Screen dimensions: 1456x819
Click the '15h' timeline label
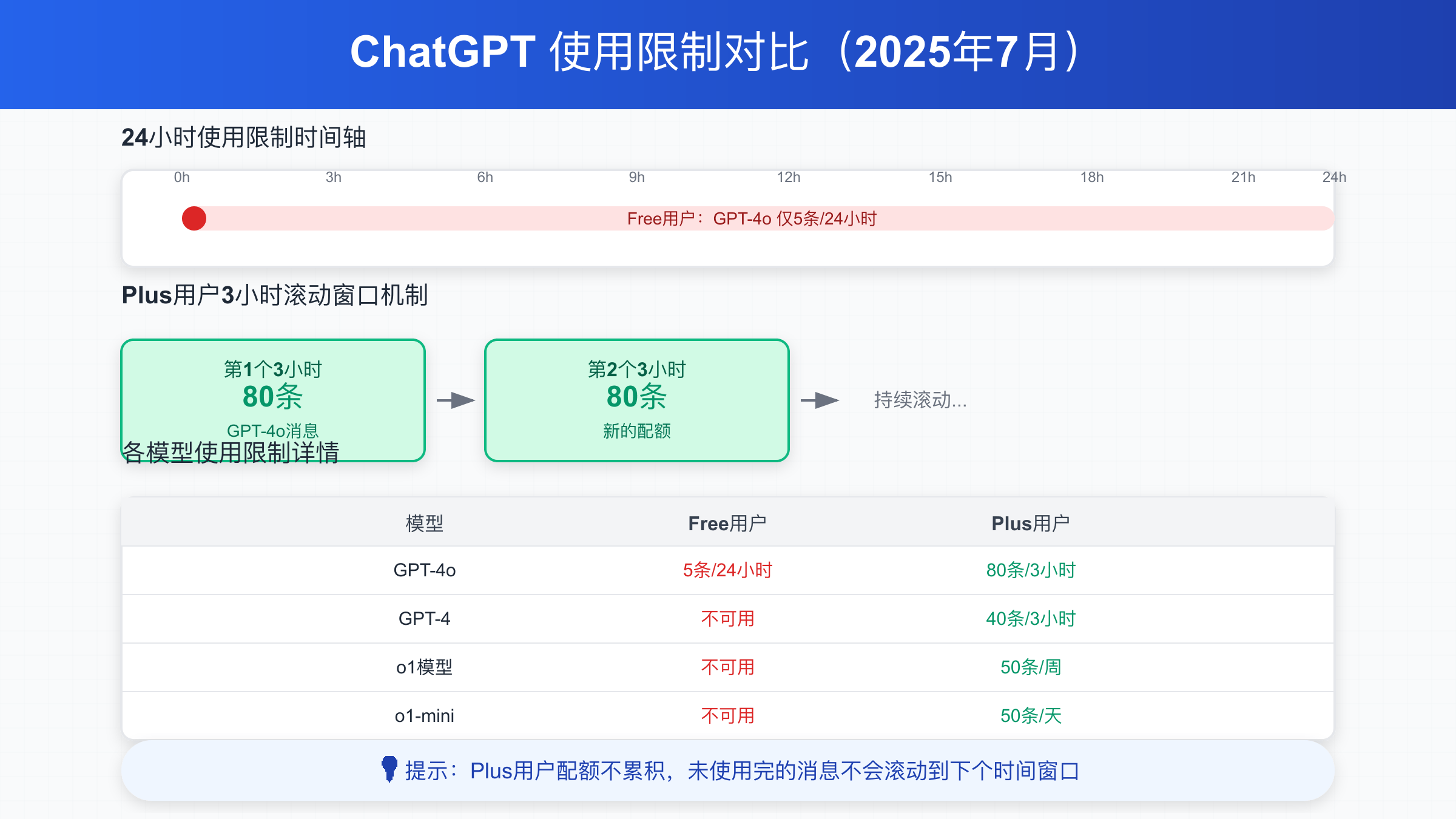[940, 177]
